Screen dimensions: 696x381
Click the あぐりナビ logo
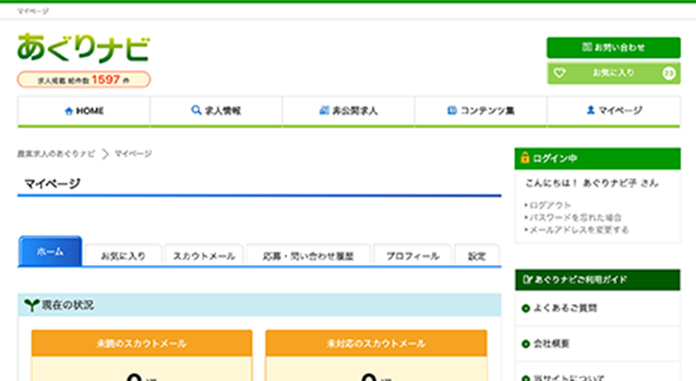(83, 48)
